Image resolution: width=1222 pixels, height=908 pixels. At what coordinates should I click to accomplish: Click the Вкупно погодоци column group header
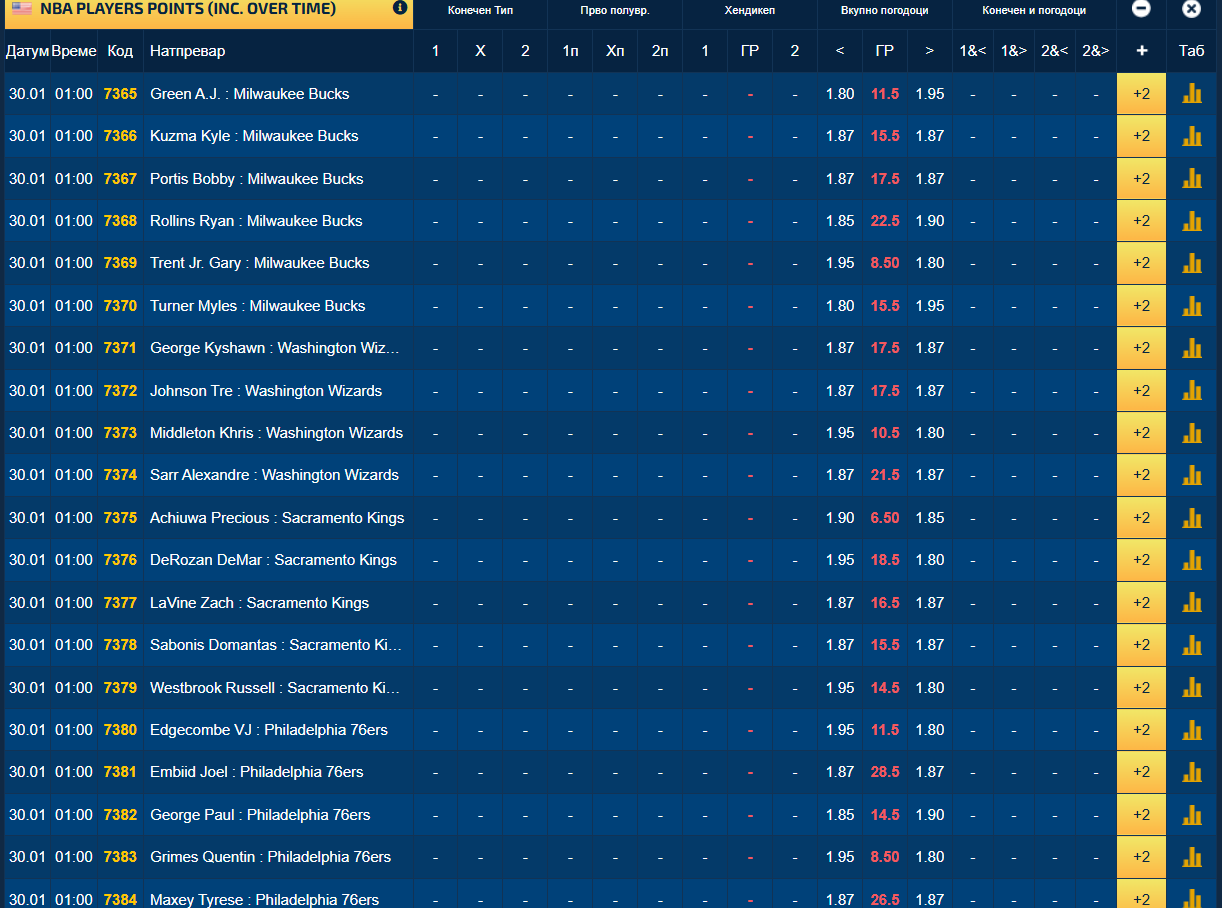point(884,11)
